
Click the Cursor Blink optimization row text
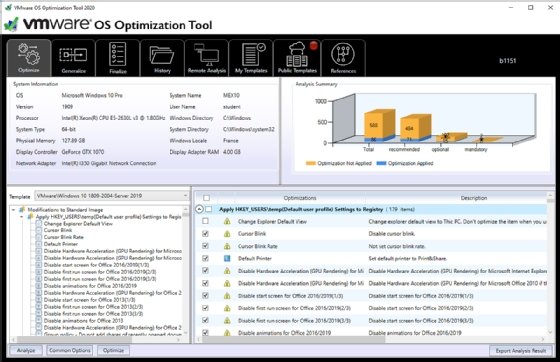(x=252, y=234)
